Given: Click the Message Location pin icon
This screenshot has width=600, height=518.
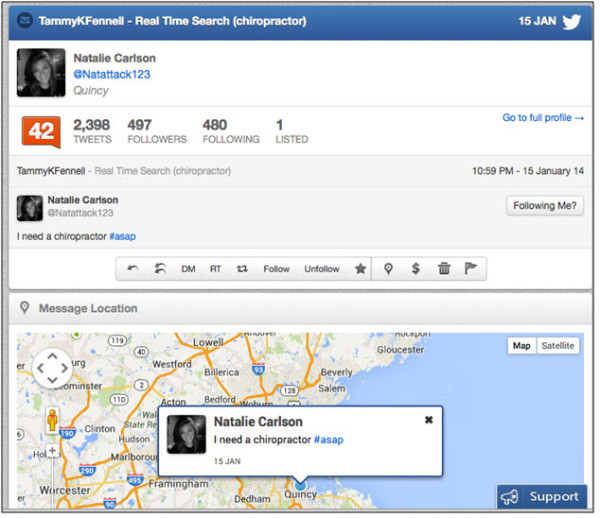Looking at the screenshot, I should point(24,308).
